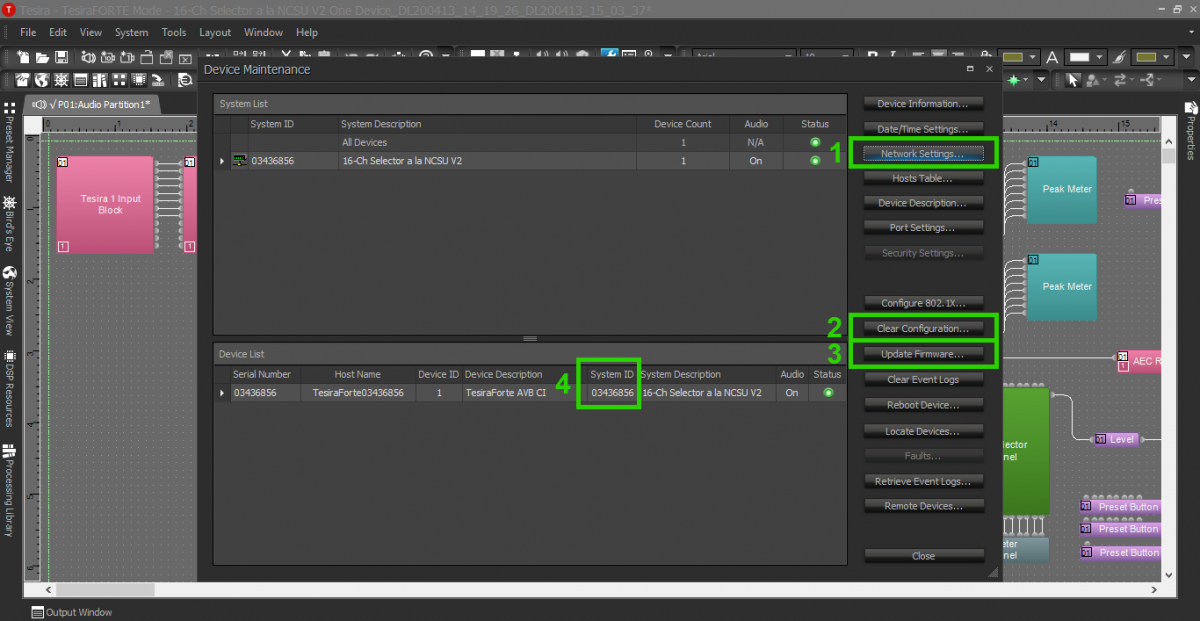Viewport: 1200px width, 621px height.
Task: Open the Edit menu
Action: (x=58, y=32)
